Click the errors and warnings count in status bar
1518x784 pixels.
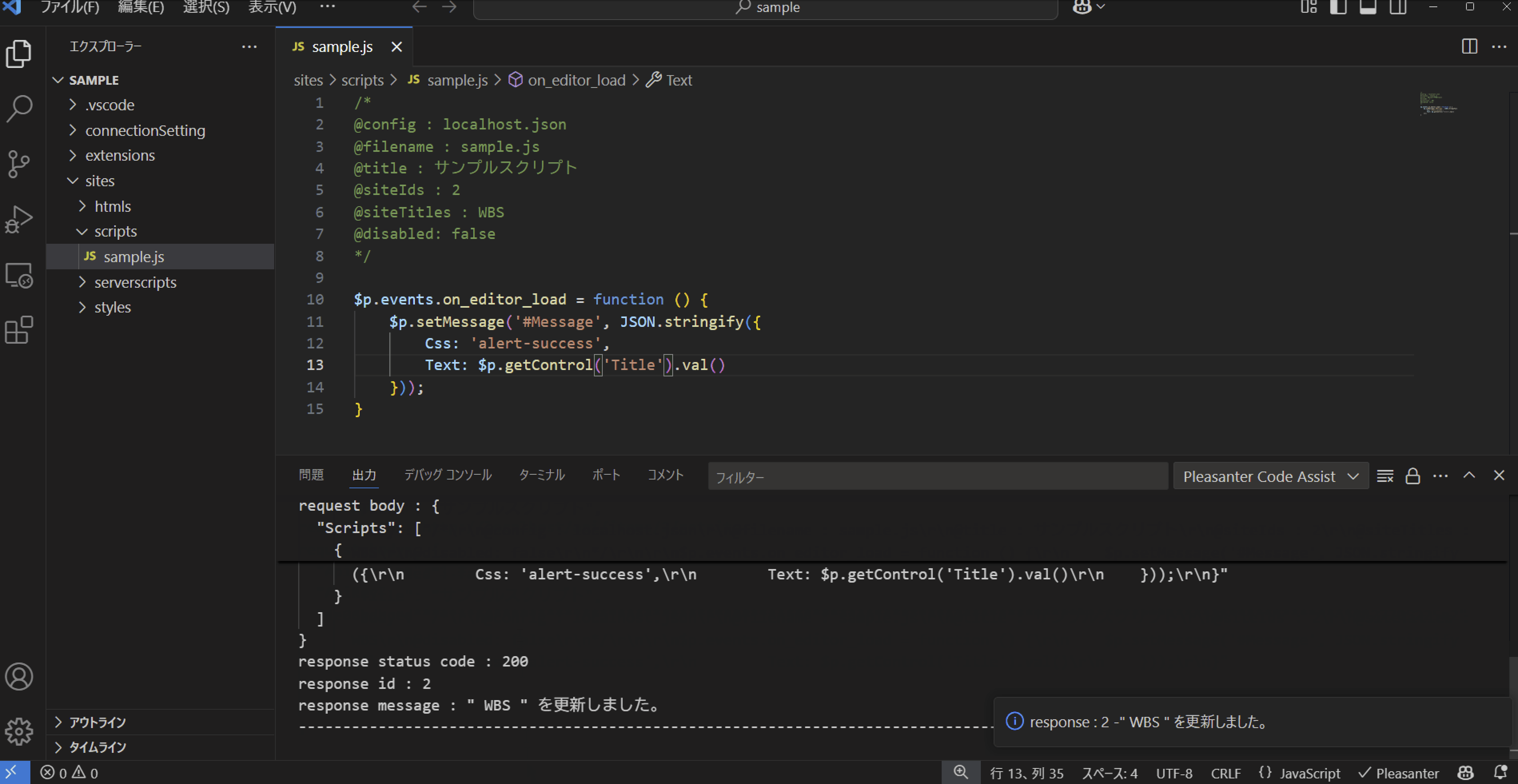(x=69, y=772)
